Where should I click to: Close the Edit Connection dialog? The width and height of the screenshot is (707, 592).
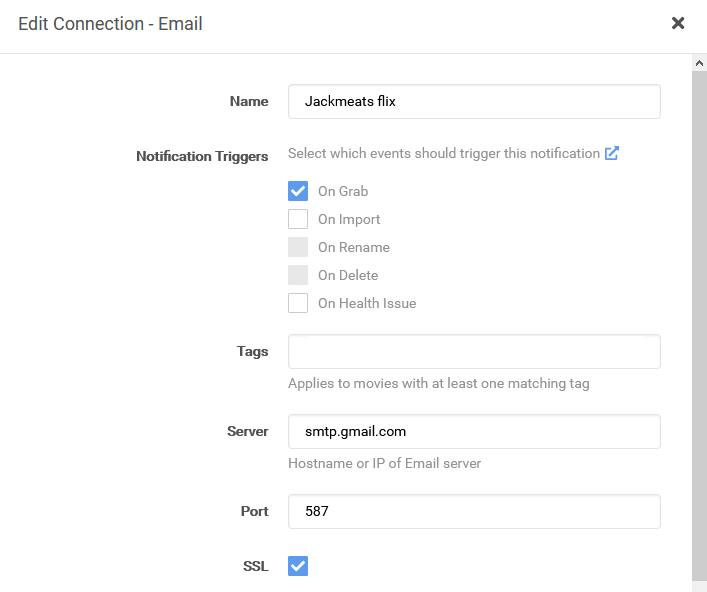(678, 23)
